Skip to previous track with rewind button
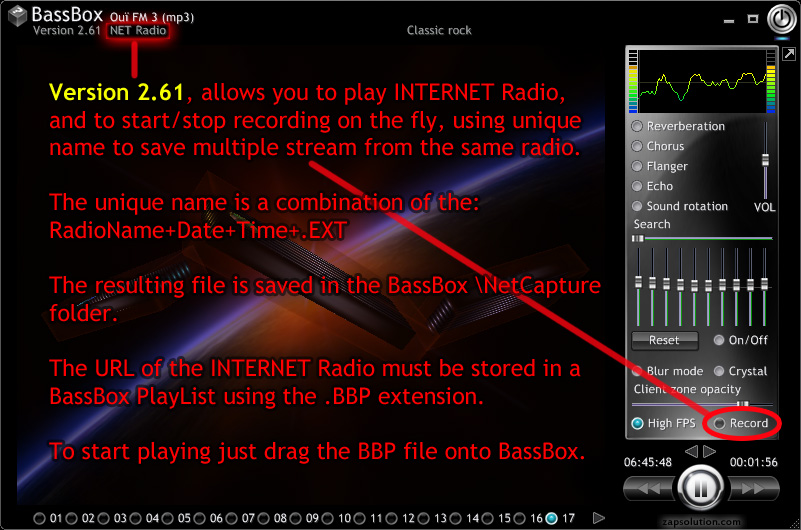 coord(650,489)
